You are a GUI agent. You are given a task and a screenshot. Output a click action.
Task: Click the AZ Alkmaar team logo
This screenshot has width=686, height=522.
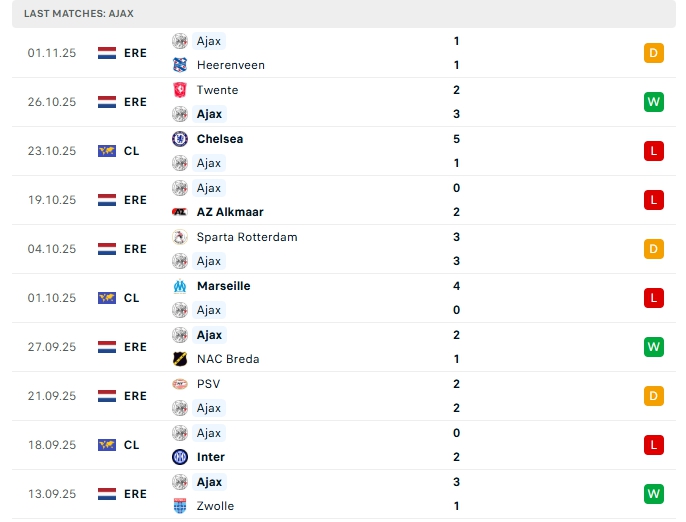(180, 212)
